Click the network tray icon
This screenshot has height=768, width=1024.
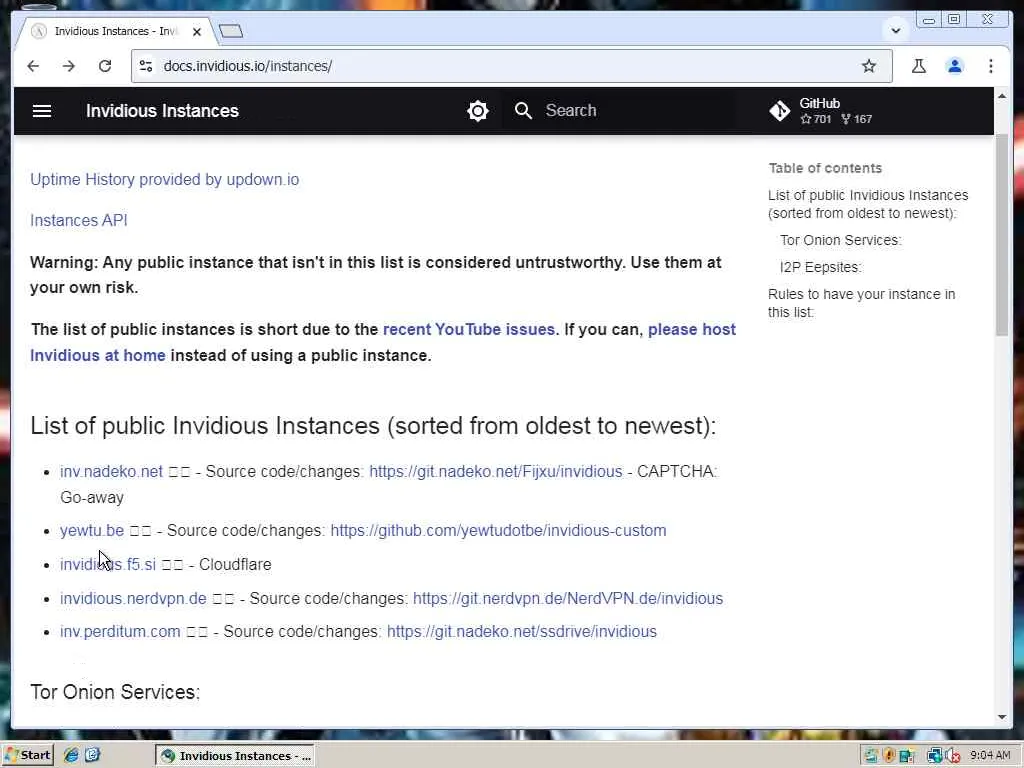pyautogui.click(x=934, y=756)
